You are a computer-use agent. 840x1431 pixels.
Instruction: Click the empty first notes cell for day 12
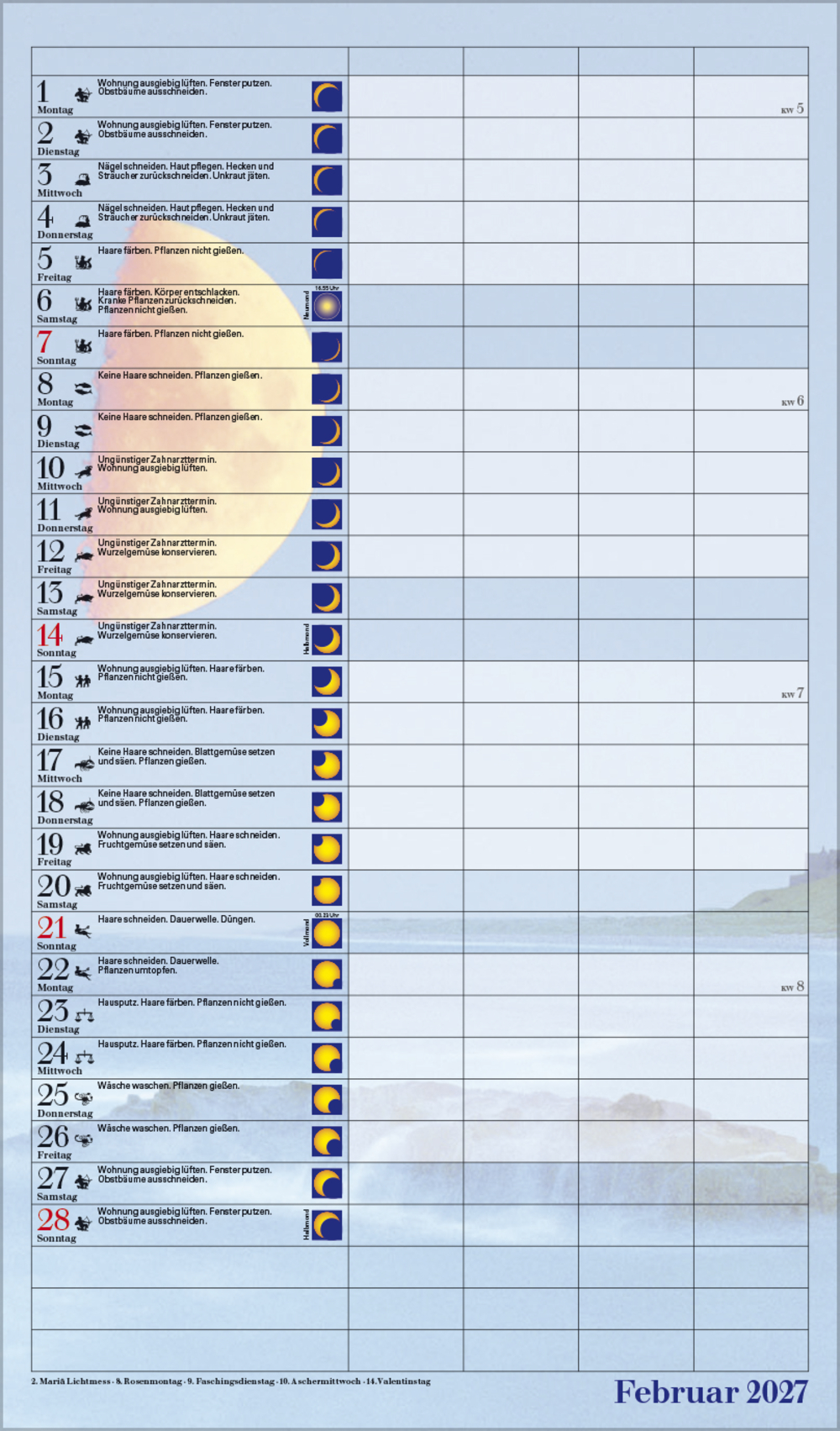pos(406,556)
